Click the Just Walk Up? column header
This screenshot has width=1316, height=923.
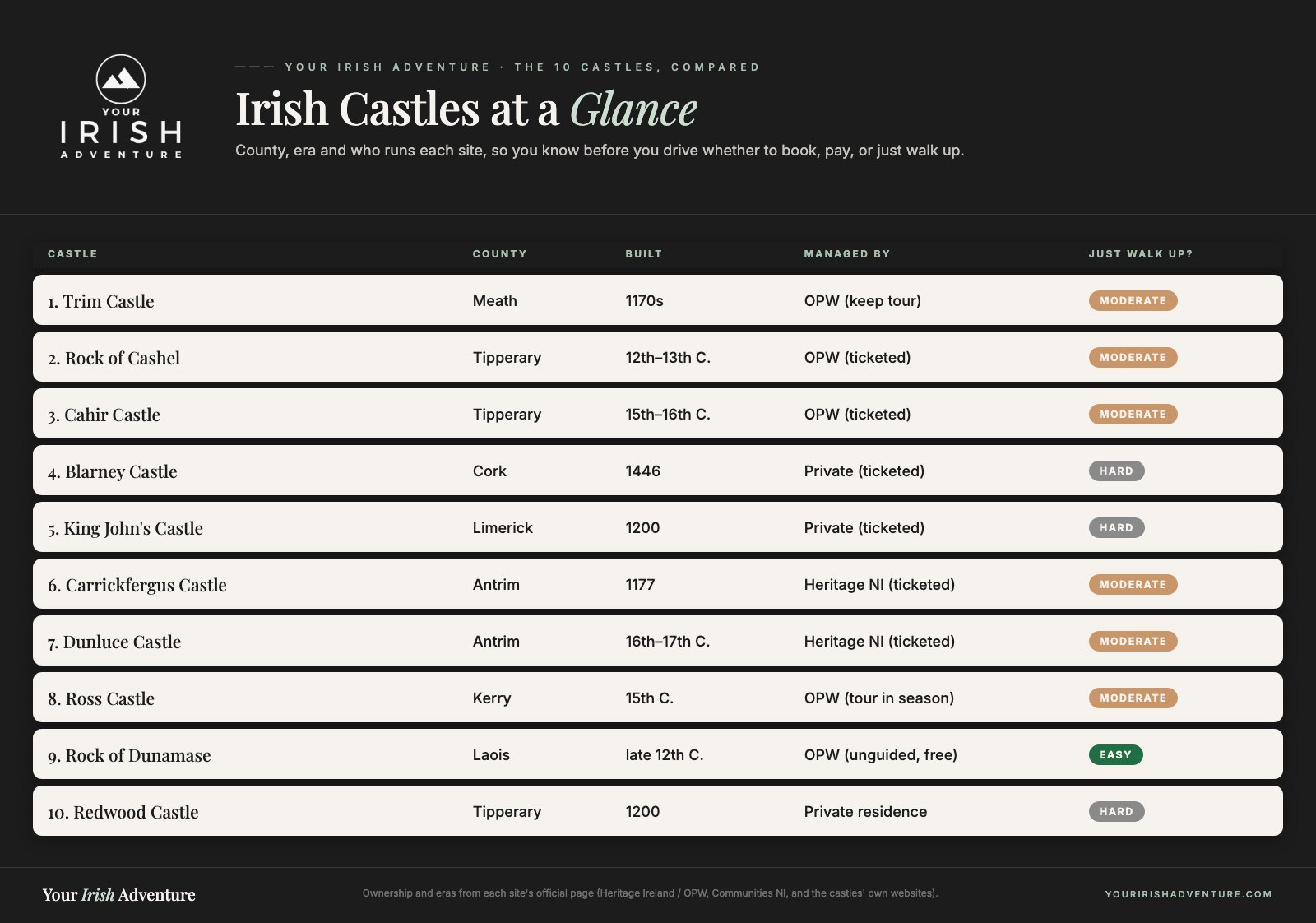tap(1140, 254)
